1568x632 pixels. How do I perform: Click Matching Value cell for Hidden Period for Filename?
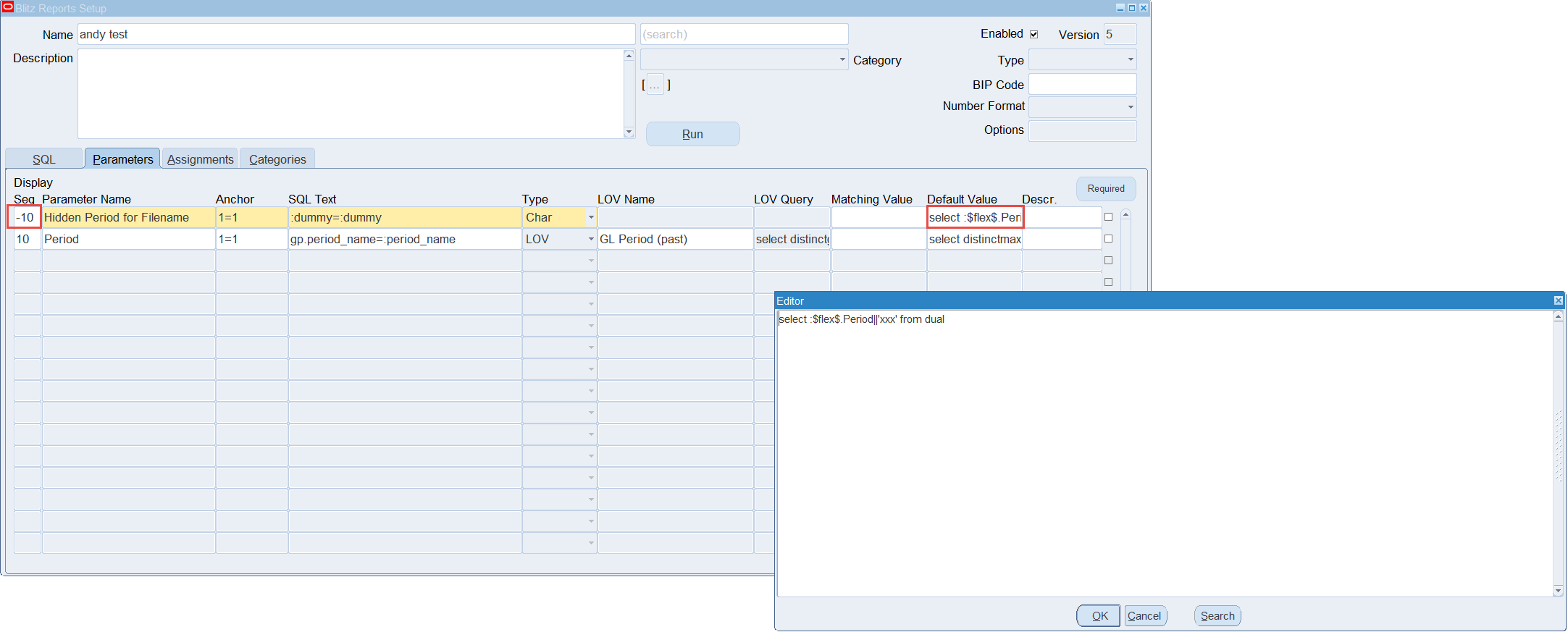879,217
